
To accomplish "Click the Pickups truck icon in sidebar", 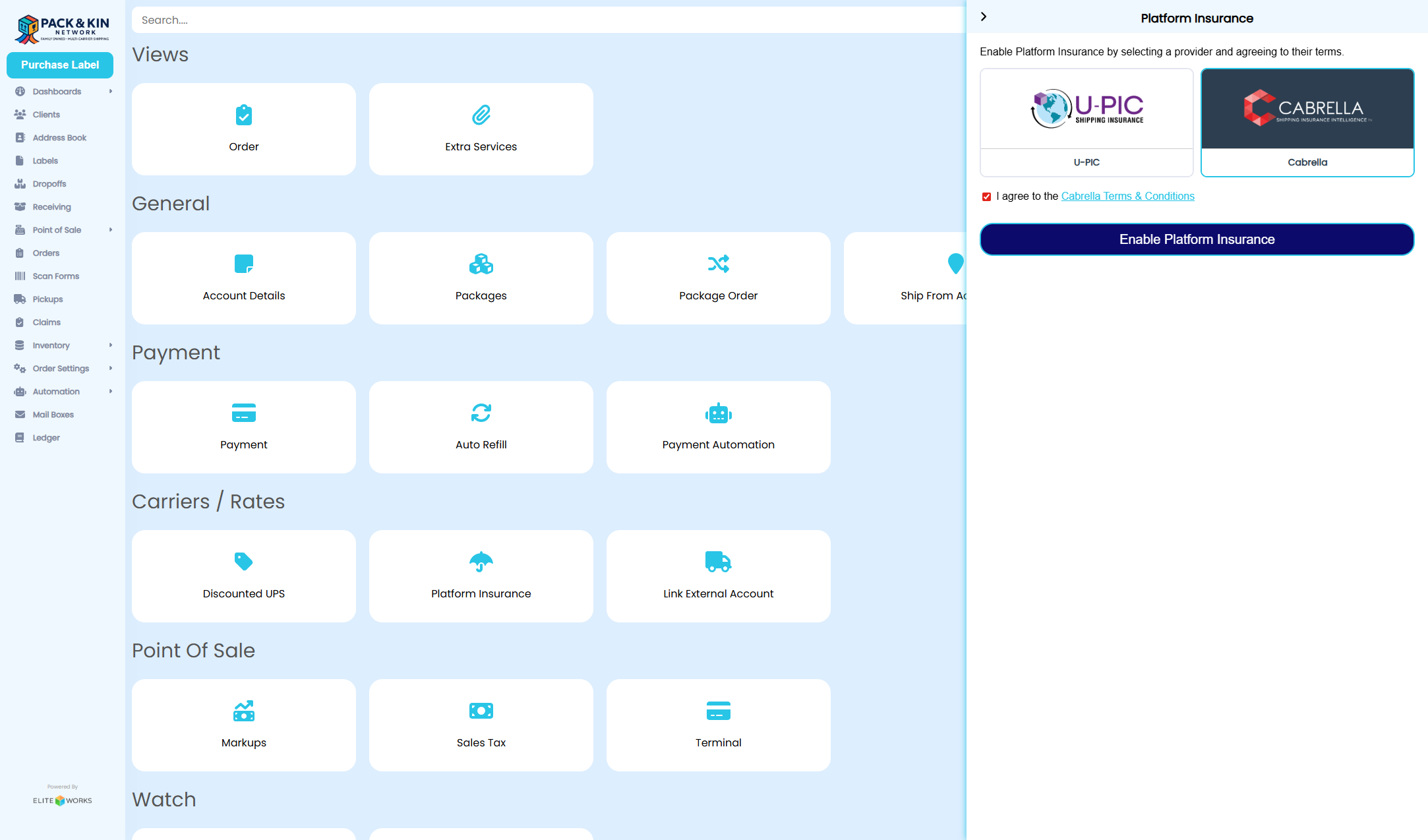I will (20, 299).
